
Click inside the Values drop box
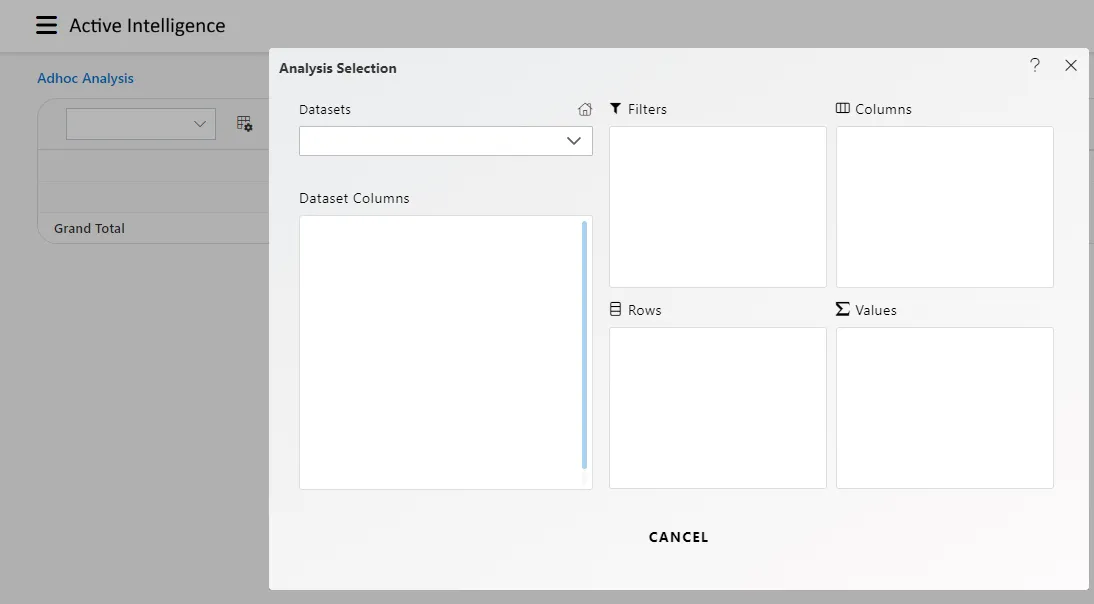pyautogui.click(x=945, y=408)
